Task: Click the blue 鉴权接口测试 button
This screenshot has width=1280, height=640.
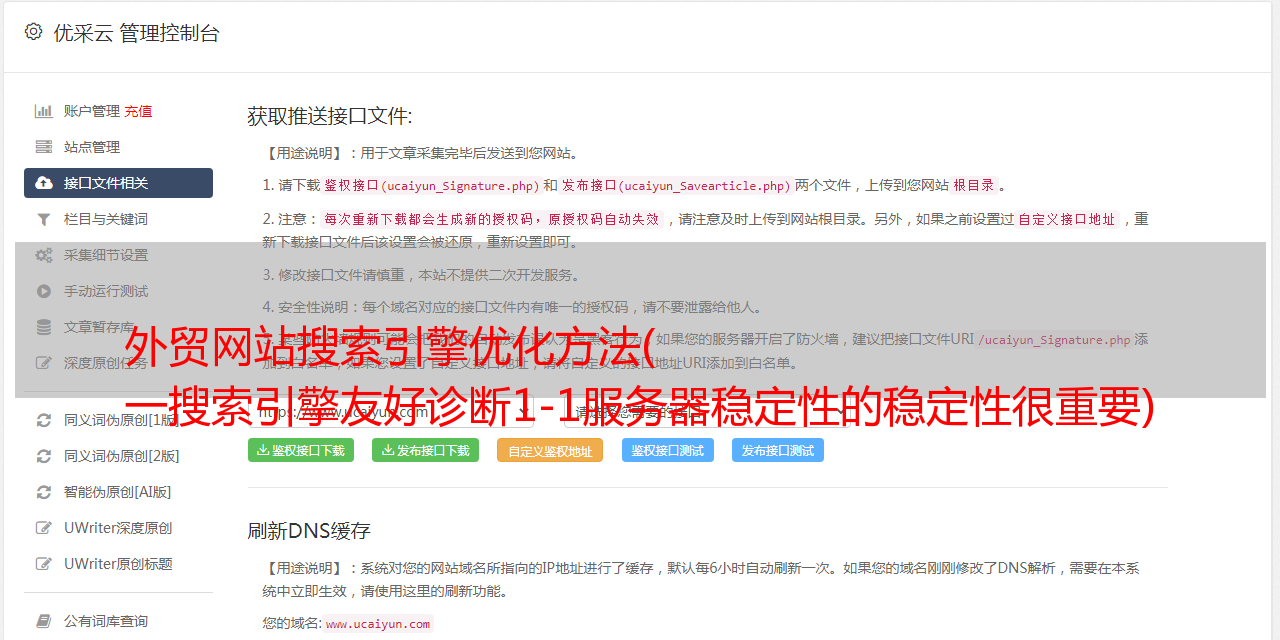Action: tap(668, 450)
